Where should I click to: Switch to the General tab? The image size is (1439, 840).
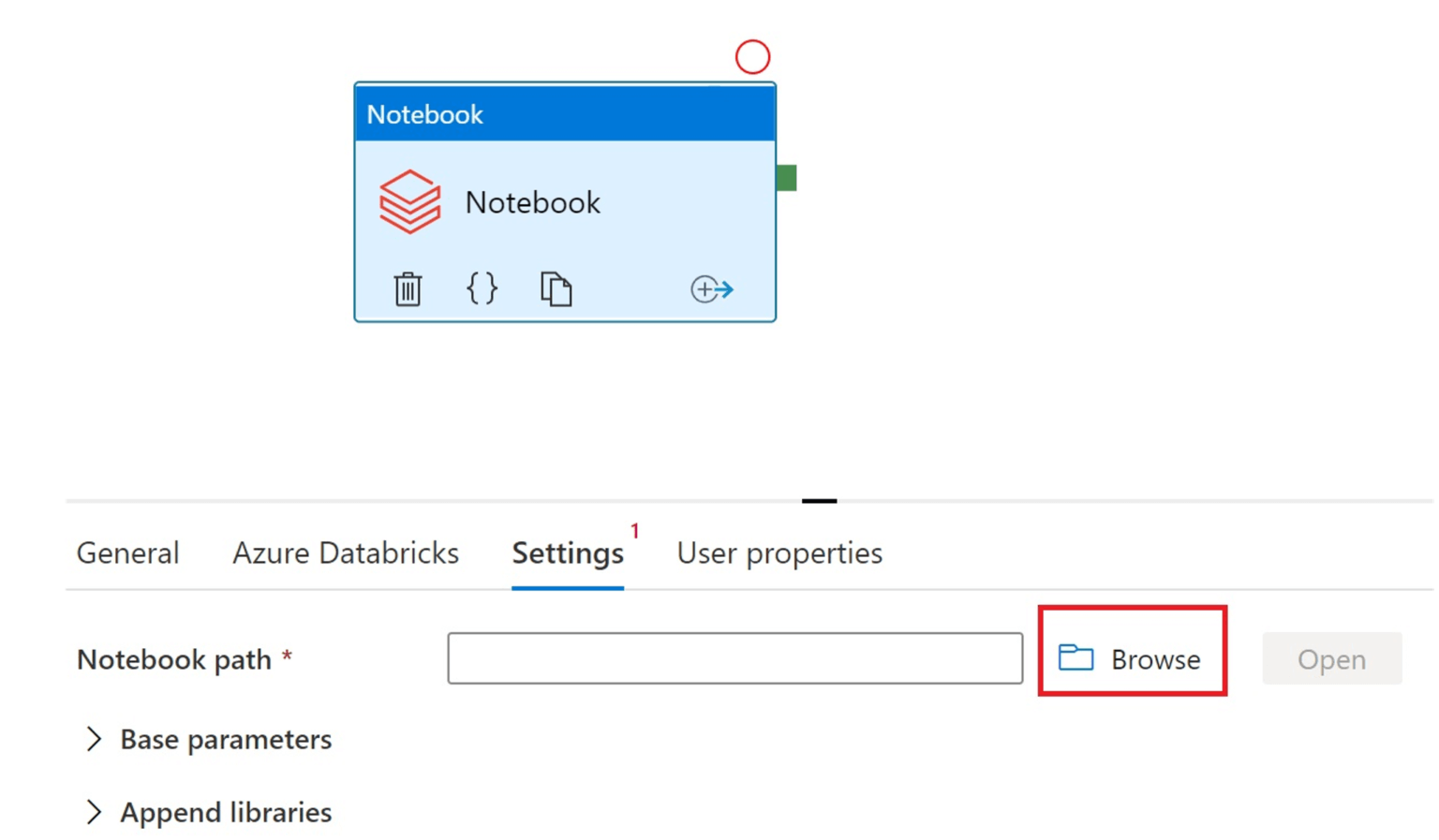[x=127, y=553]
